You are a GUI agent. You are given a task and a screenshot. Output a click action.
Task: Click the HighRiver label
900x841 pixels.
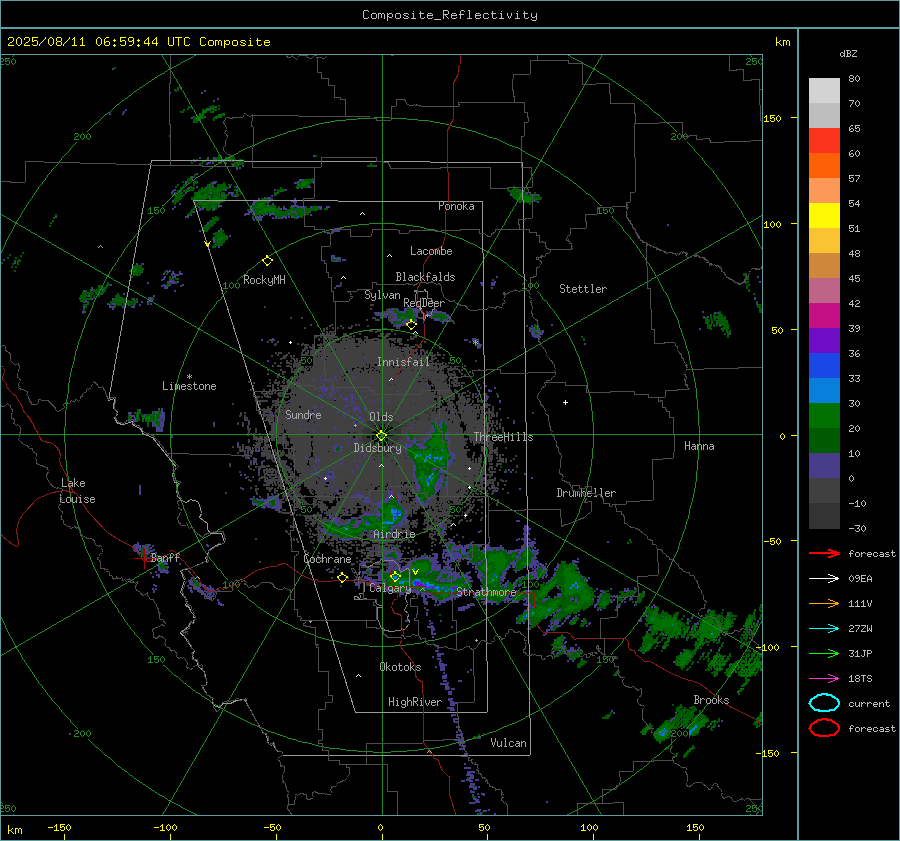(415, 702)
